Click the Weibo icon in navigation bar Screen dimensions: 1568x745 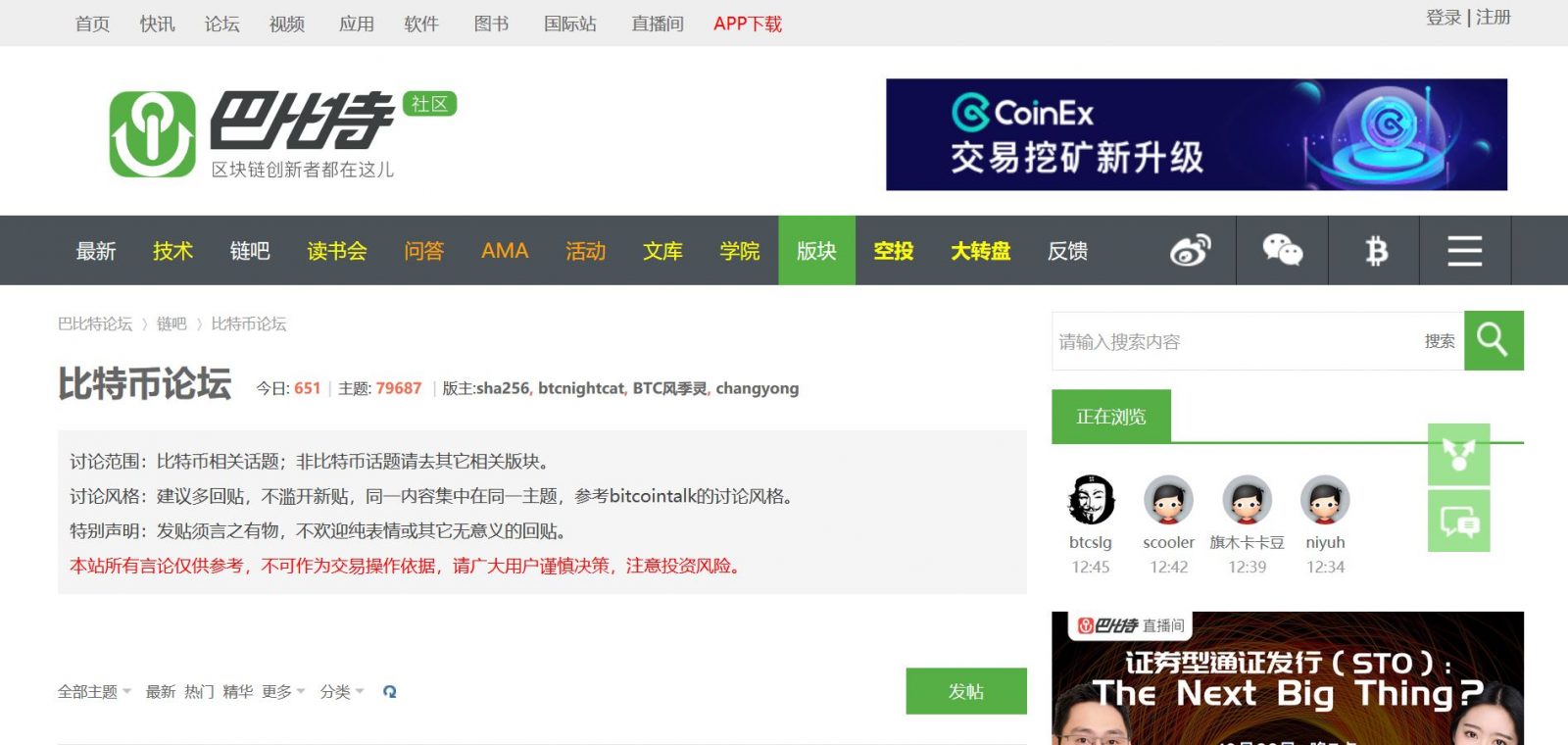[x=1190, y=251]
